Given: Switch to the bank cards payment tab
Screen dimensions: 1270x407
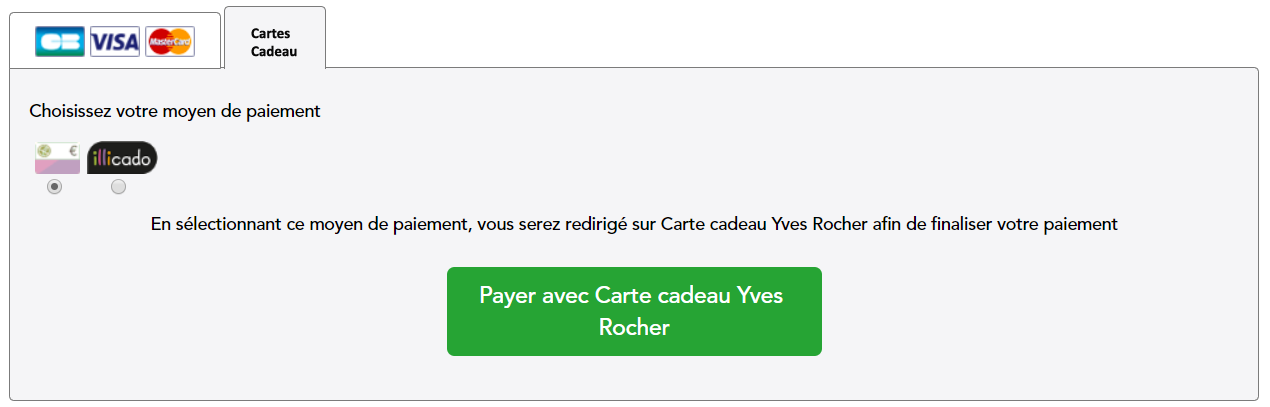Looking at the screenshot, I should coord(114,41).
